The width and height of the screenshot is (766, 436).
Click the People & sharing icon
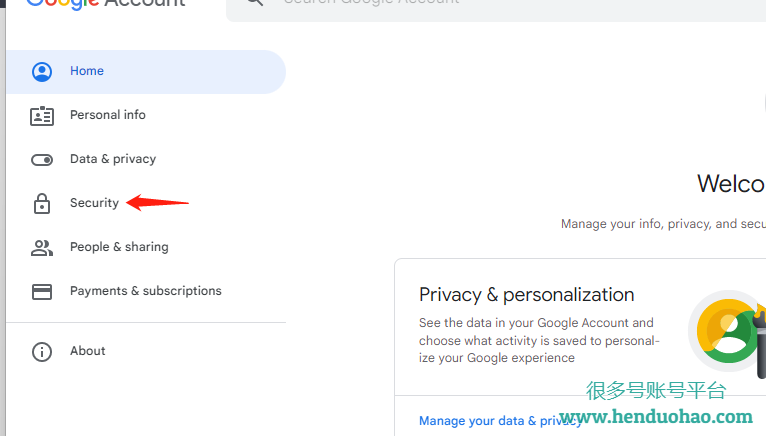[42, 248]
